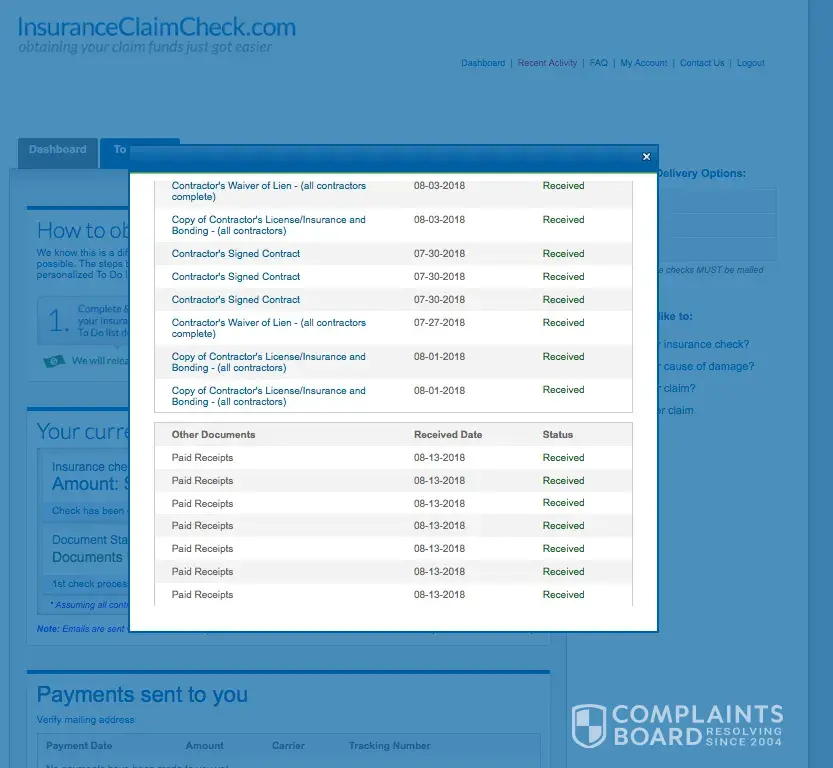Click the Logout link
Screen dimensions: 833x768
750,63
